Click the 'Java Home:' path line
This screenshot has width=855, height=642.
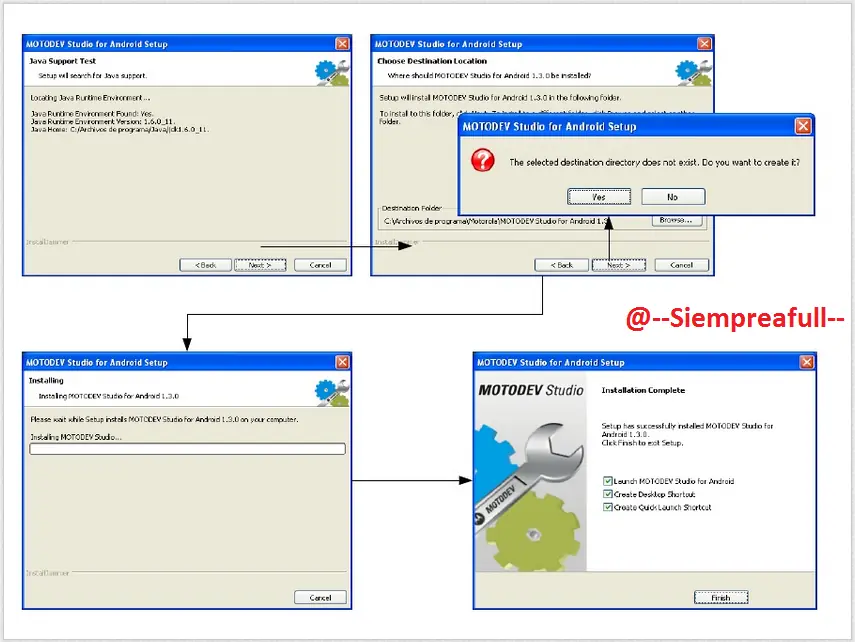pyautogui.click(x=120, y=130)
